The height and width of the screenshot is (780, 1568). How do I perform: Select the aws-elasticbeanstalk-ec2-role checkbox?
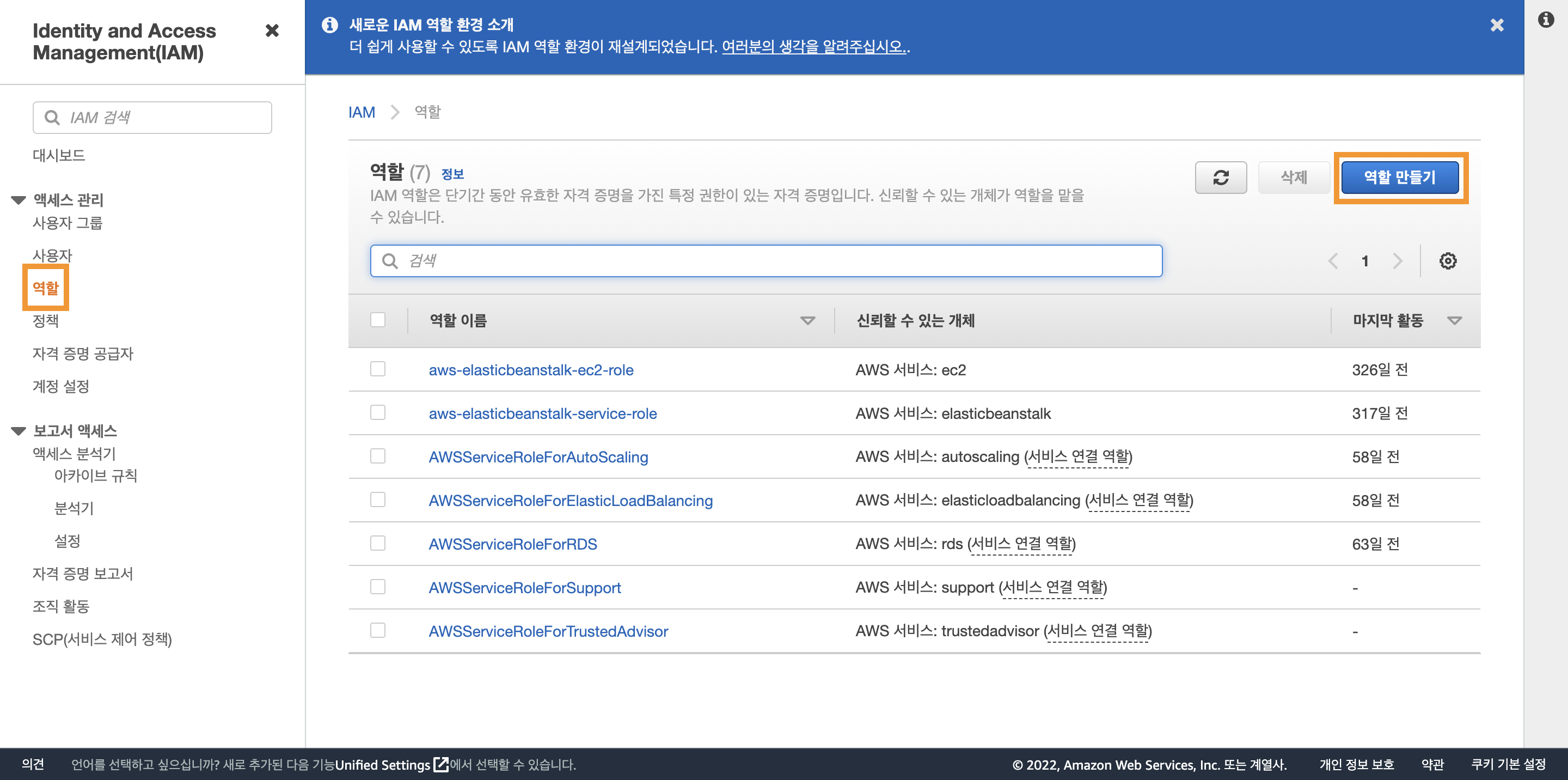pyautogui.click(x=378, y=369)
